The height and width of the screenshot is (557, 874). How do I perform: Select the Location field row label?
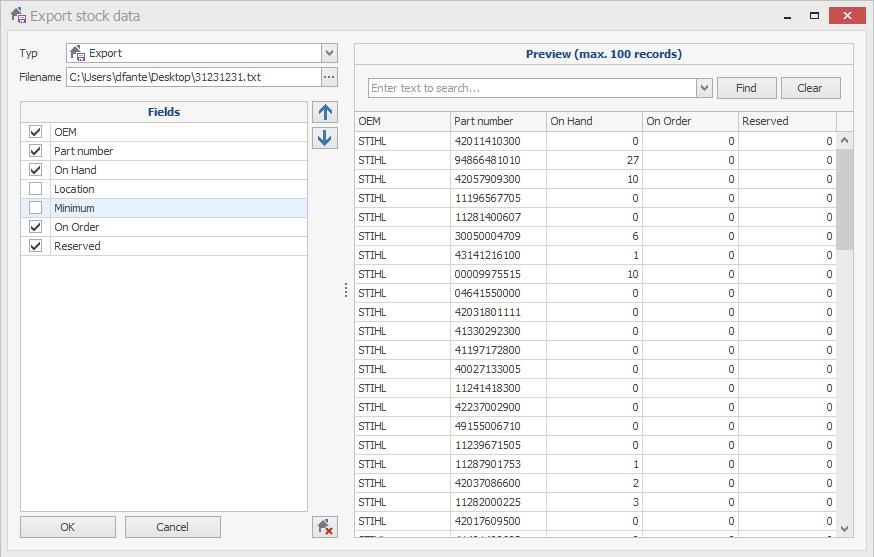pyautogui.click(x=74, y=189)
